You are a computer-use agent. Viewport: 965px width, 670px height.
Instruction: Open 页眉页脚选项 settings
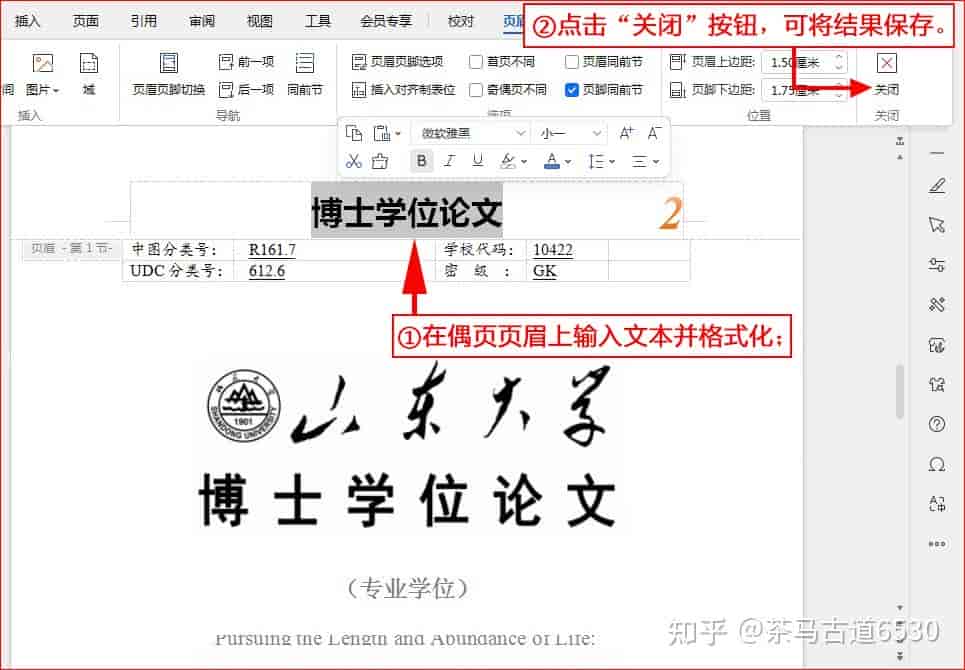pos(398,62)
